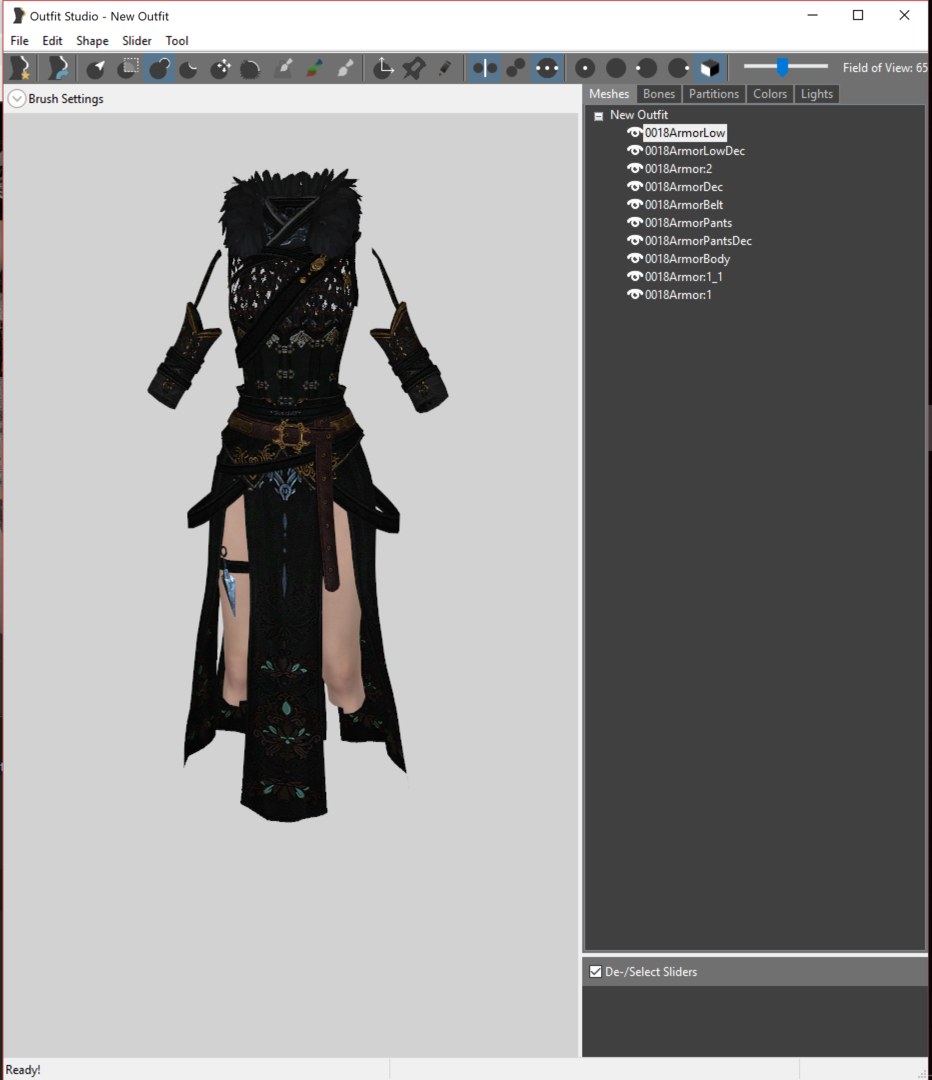Choose the Mask brush tool
932x1080 pixels.
[127, 68]
